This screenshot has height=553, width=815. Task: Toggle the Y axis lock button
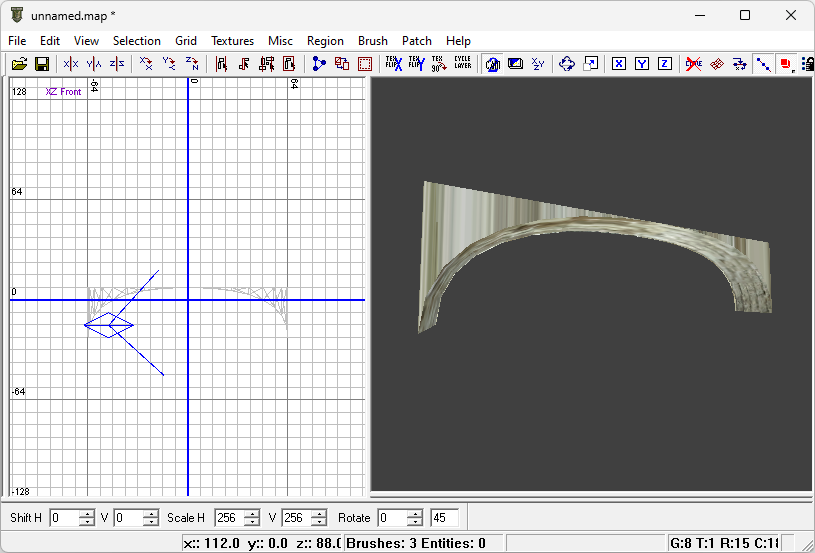[x=641, y=64]
